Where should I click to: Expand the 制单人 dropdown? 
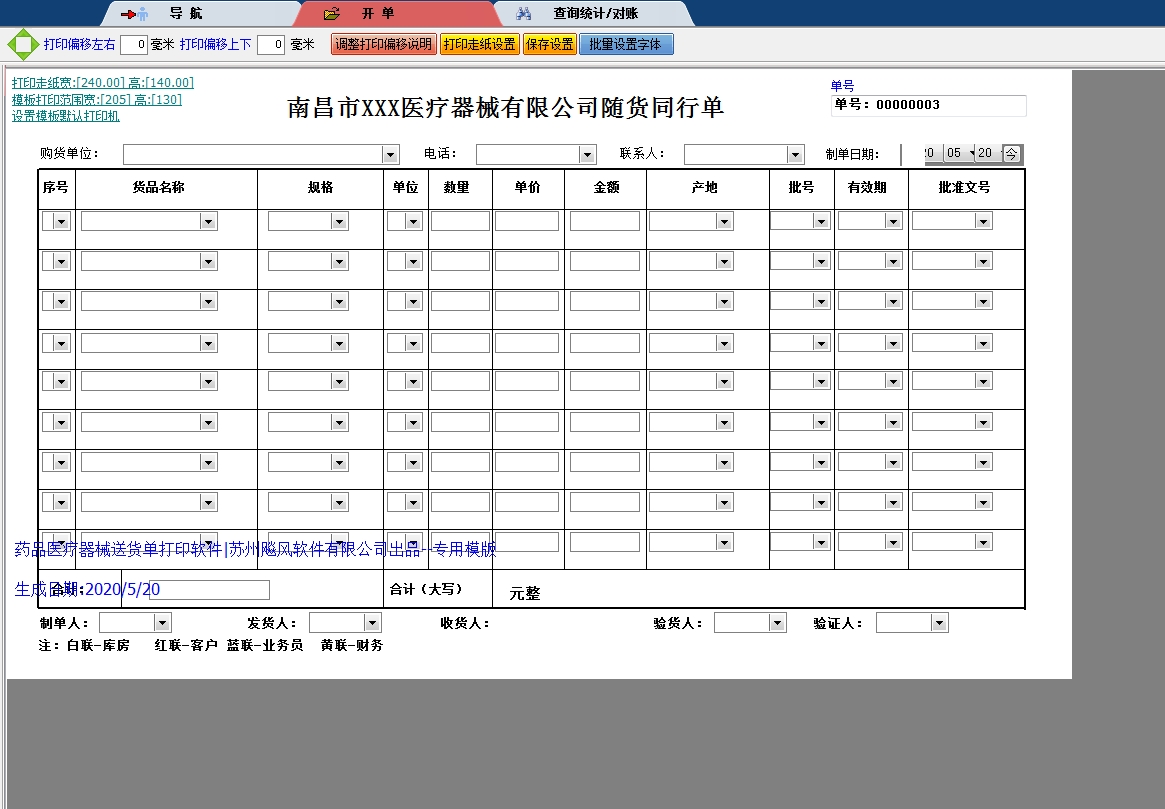(x=162, y=623)
